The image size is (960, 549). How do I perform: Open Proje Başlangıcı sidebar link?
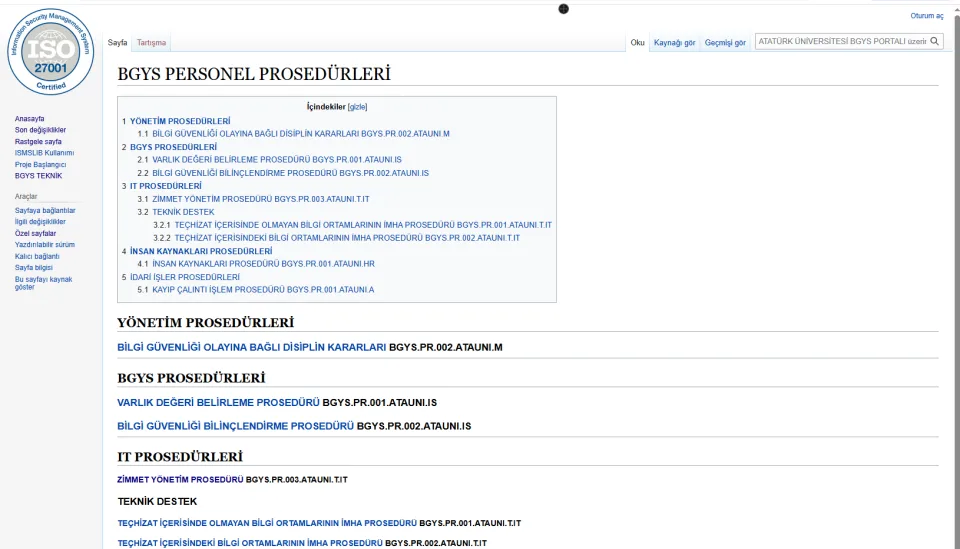pyautogui.click(x=40, y=164)
